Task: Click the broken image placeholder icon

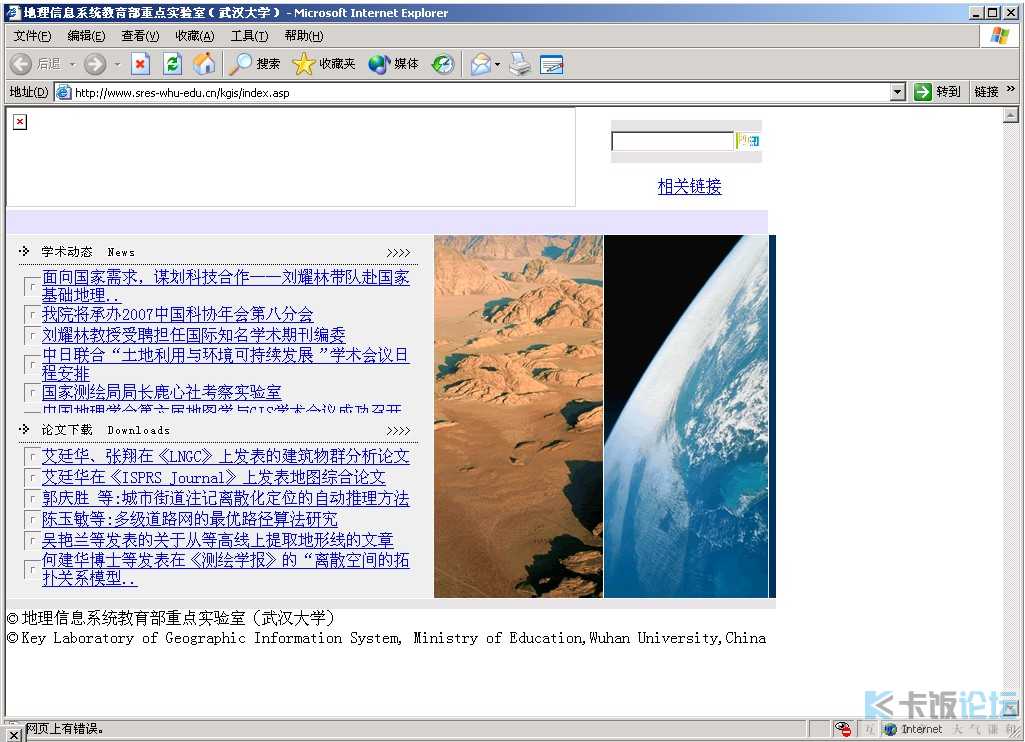Action: 20,122
